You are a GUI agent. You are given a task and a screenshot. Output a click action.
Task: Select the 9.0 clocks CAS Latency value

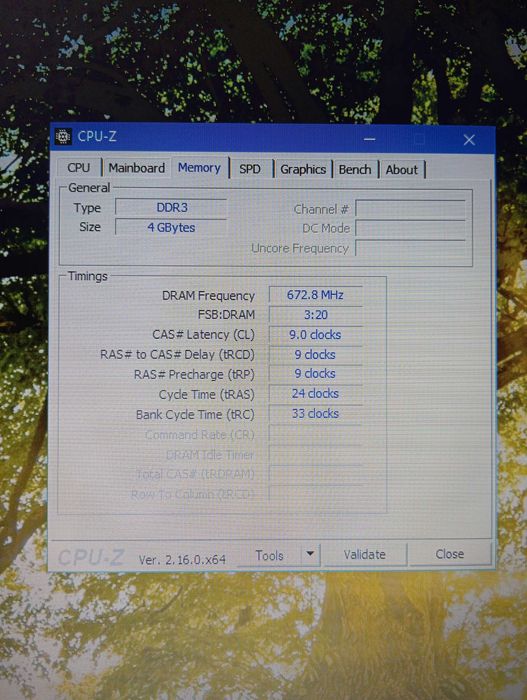[315, 335]
